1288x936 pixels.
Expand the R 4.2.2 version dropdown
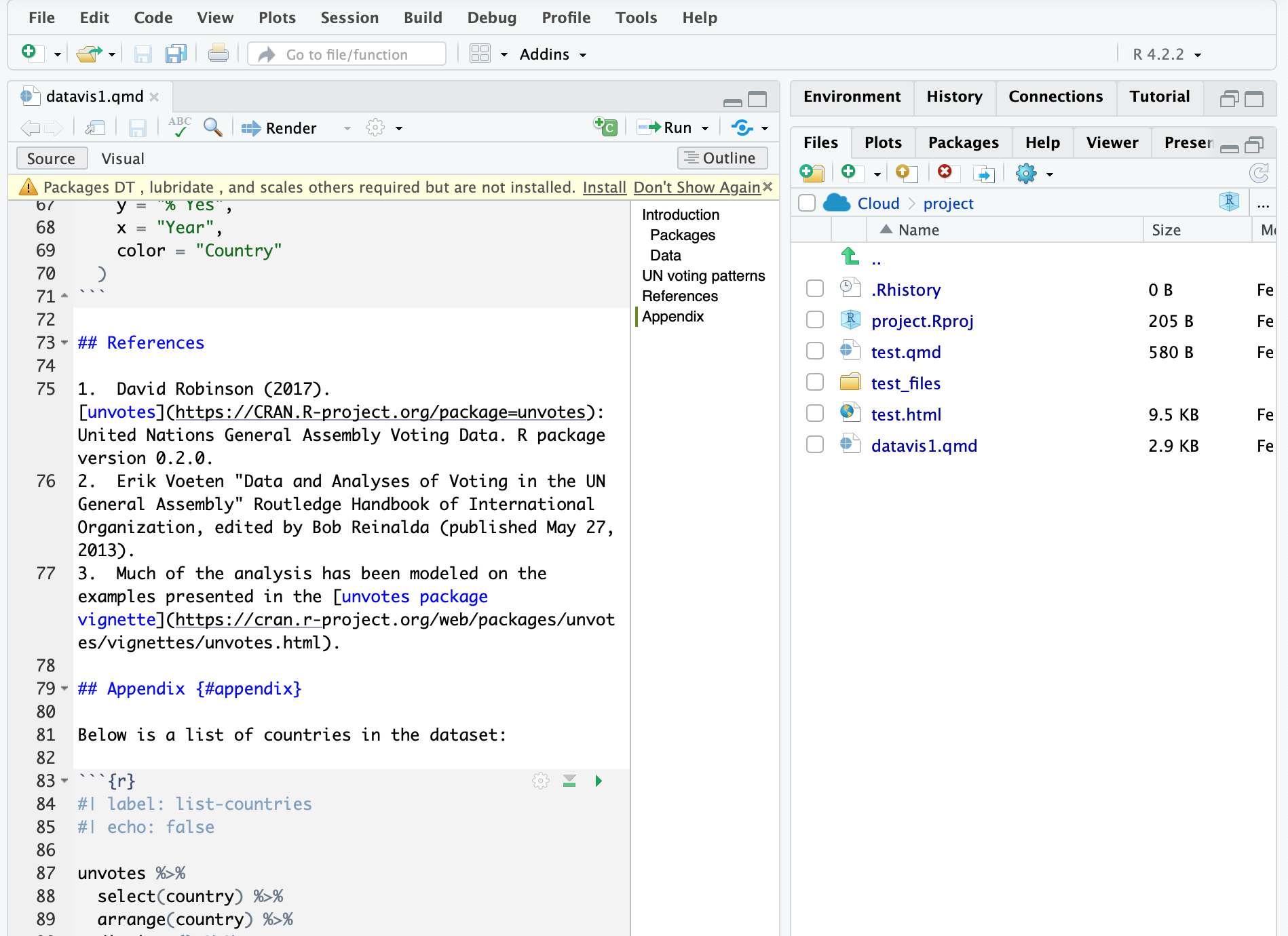coord(1167,54)
